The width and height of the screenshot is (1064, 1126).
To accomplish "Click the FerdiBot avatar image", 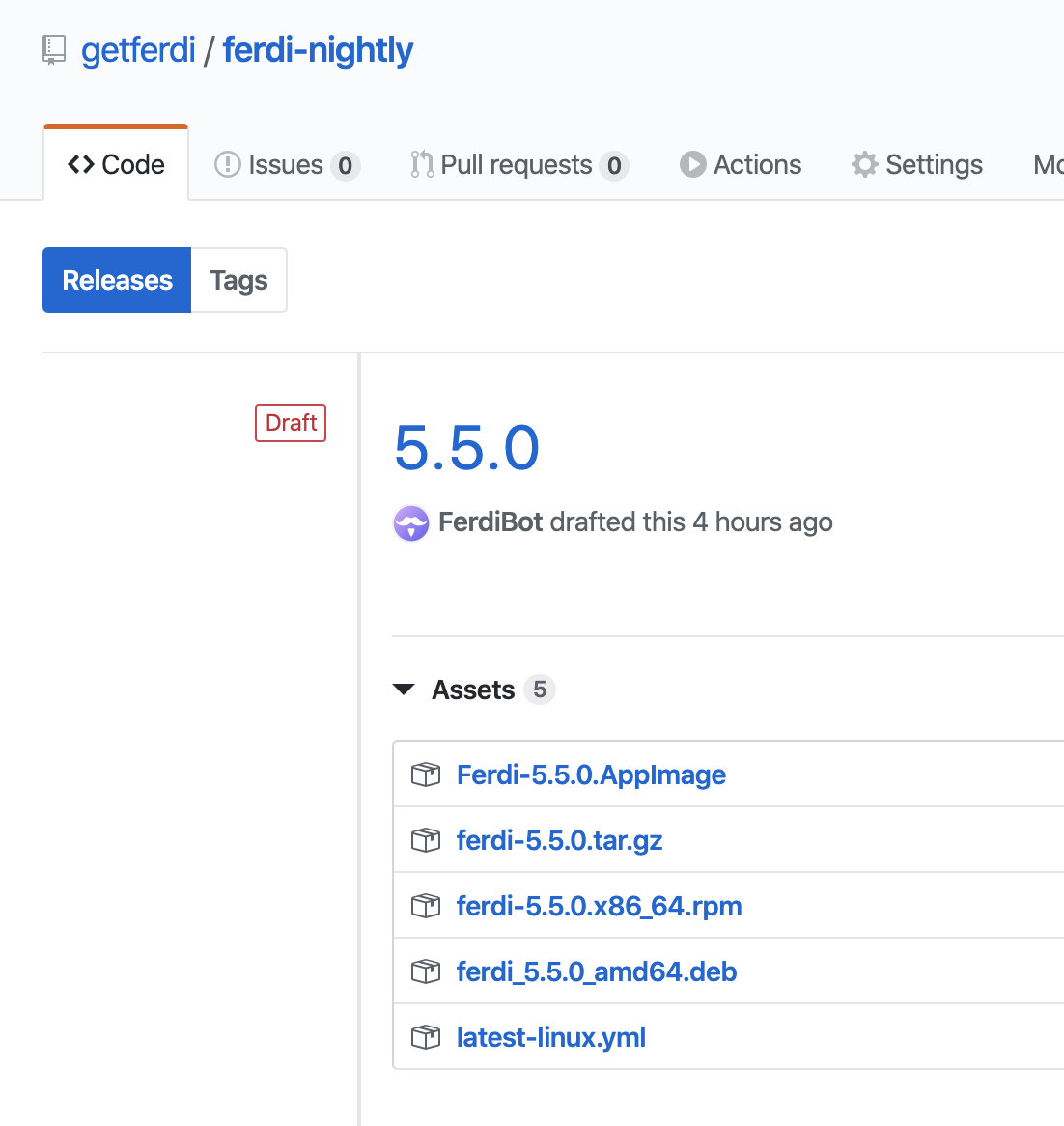I will point(411,523).
